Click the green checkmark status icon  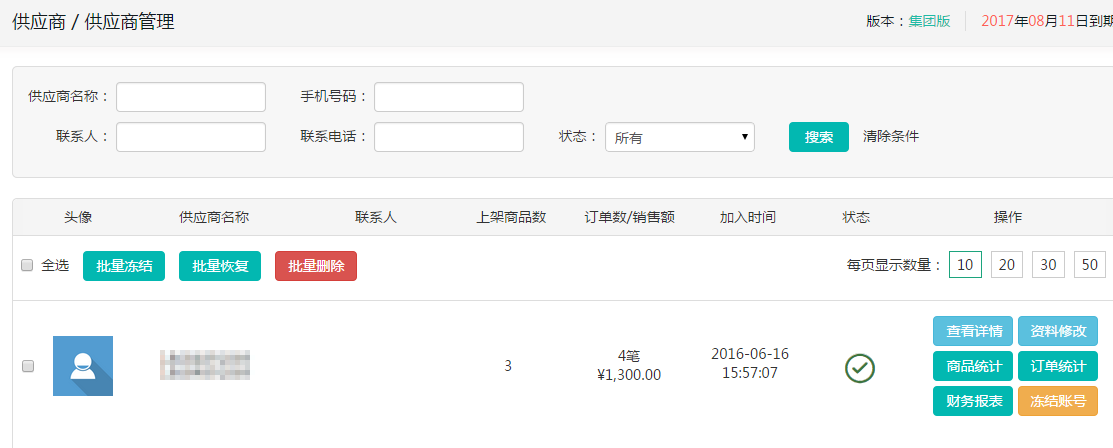click(860, 368)
